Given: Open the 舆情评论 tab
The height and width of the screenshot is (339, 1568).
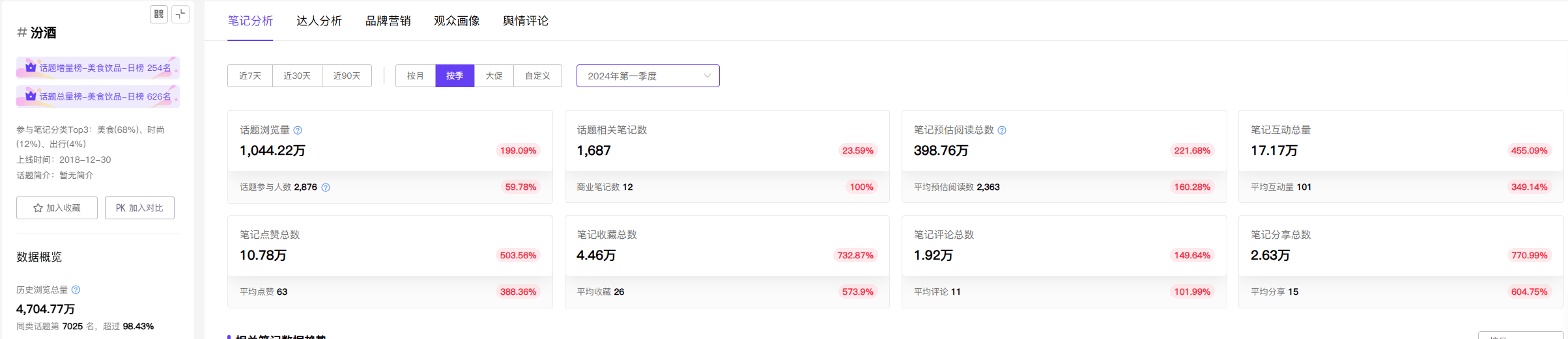Looking at the screenshot, I should pyautogui.click(x=526, y=21).
